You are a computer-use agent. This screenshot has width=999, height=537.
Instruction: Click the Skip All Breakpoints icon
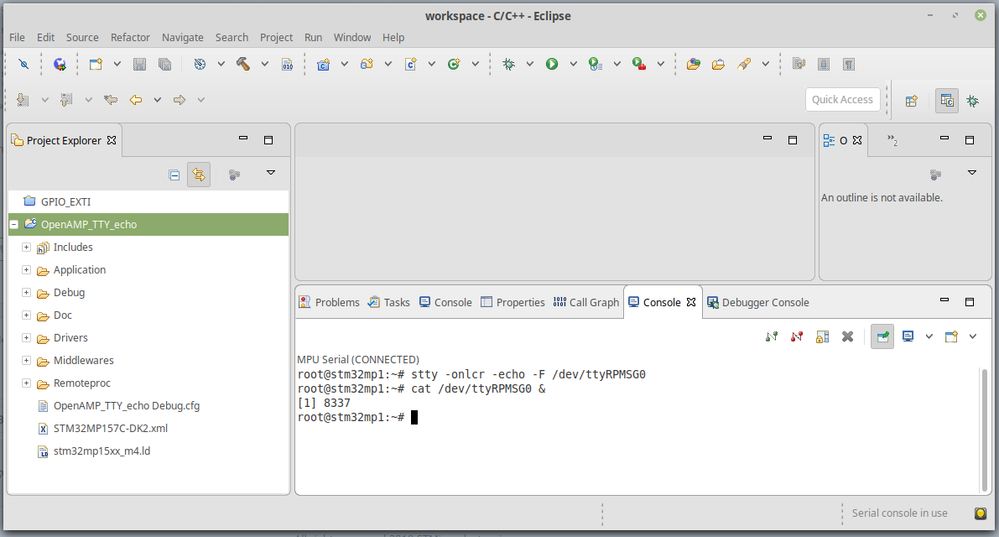[24, 64]
